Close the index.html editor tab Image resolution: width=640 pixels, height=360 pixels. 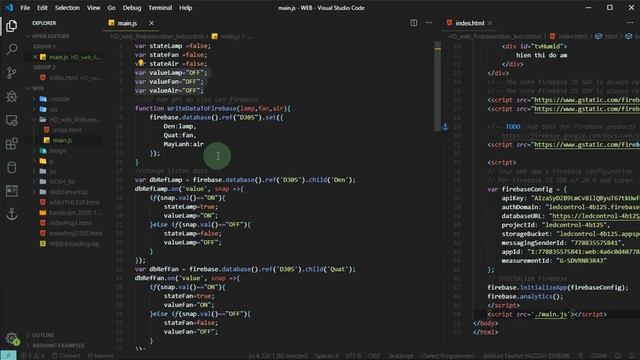click(x=490, y=23)
